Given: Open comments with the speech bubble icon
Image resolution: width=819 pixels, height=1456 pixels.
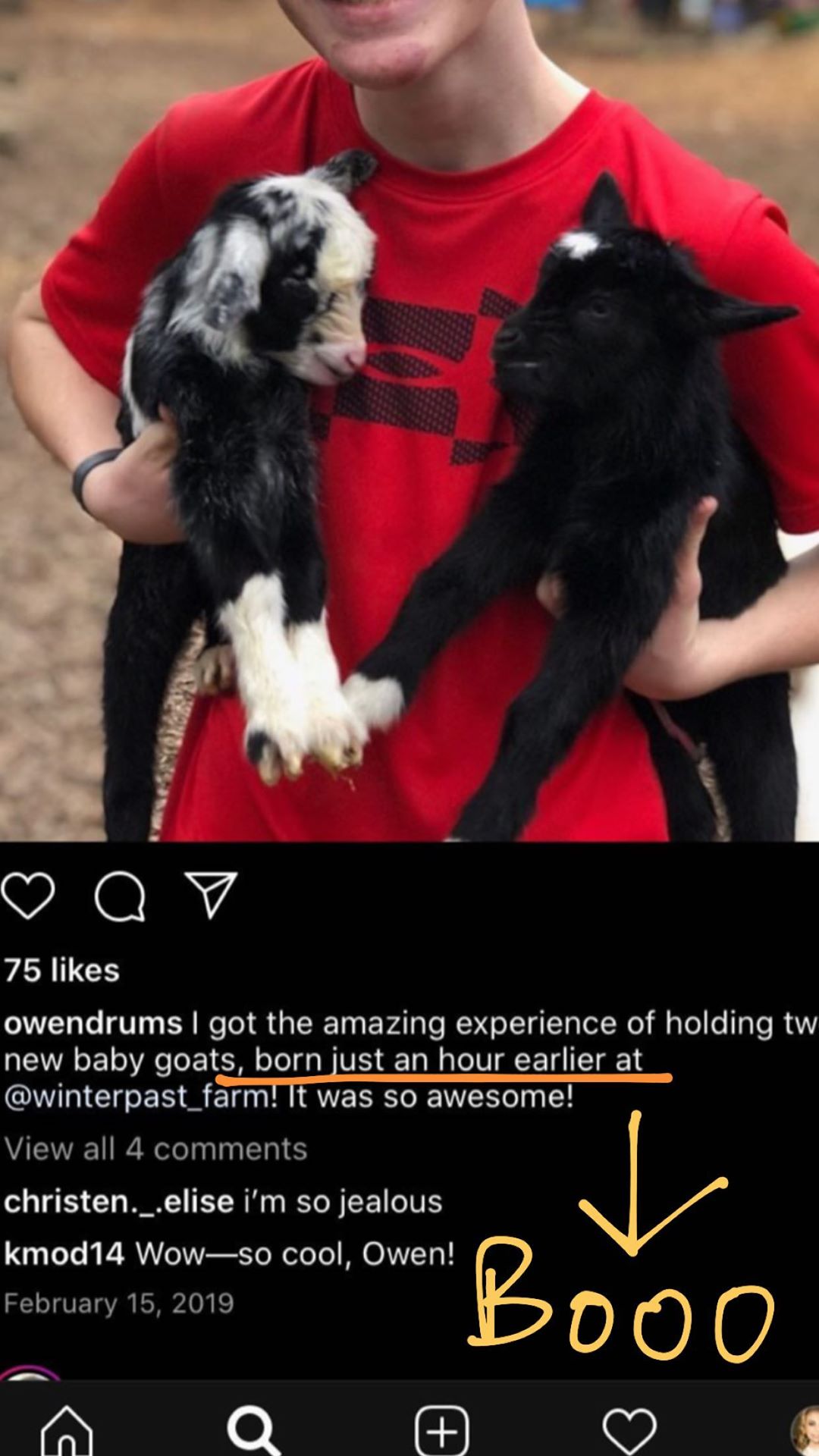Looking at the screenshot, I should pos(120,896).
